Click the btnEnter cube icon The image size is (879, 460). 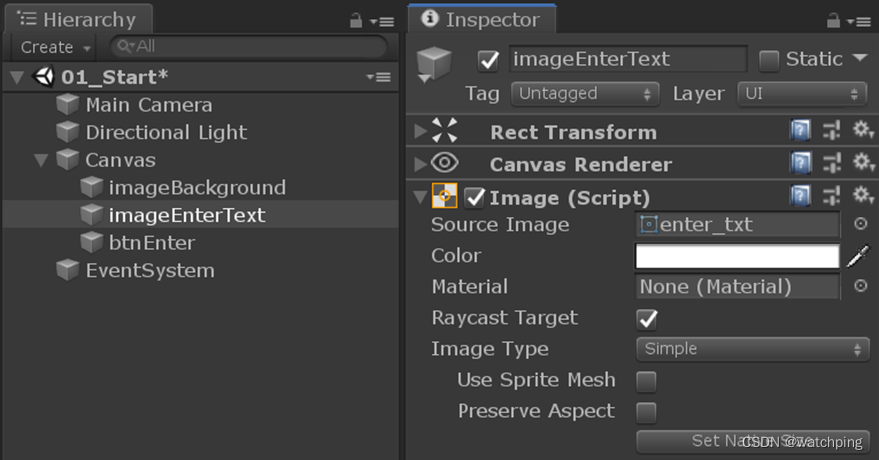coord(91,243)
